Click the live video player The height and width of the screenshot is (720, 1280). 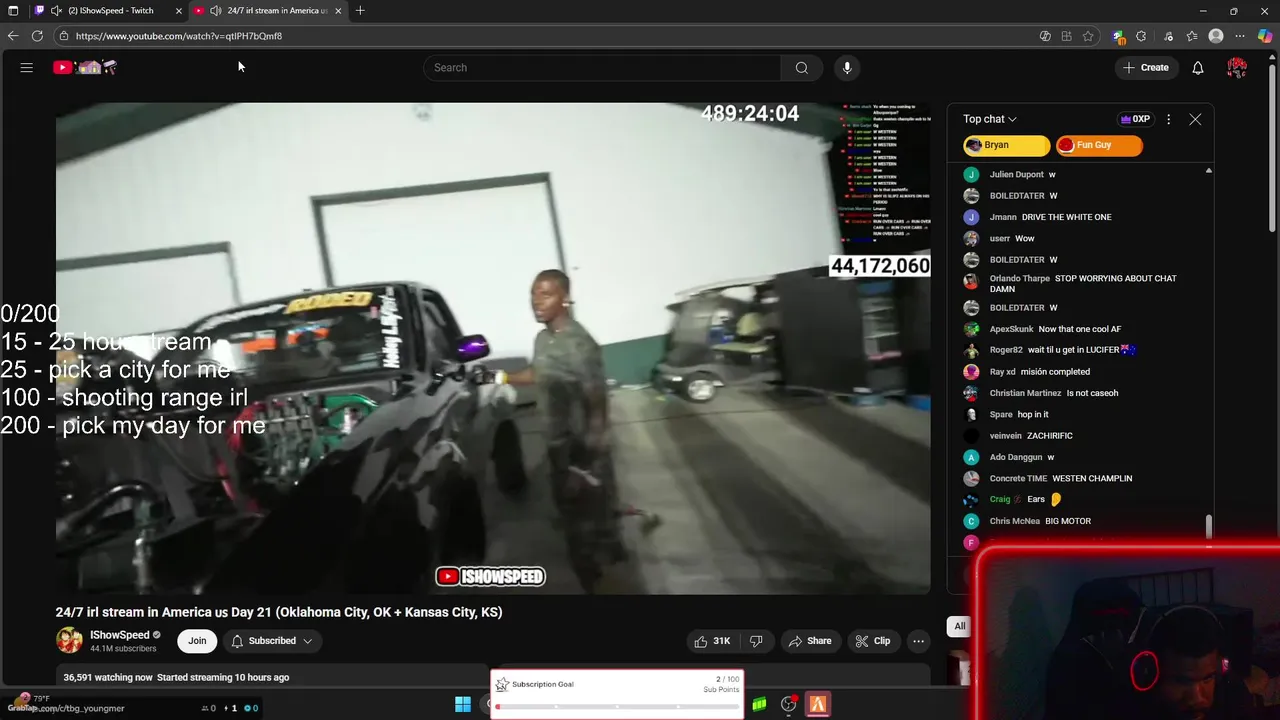coord(493,348)
